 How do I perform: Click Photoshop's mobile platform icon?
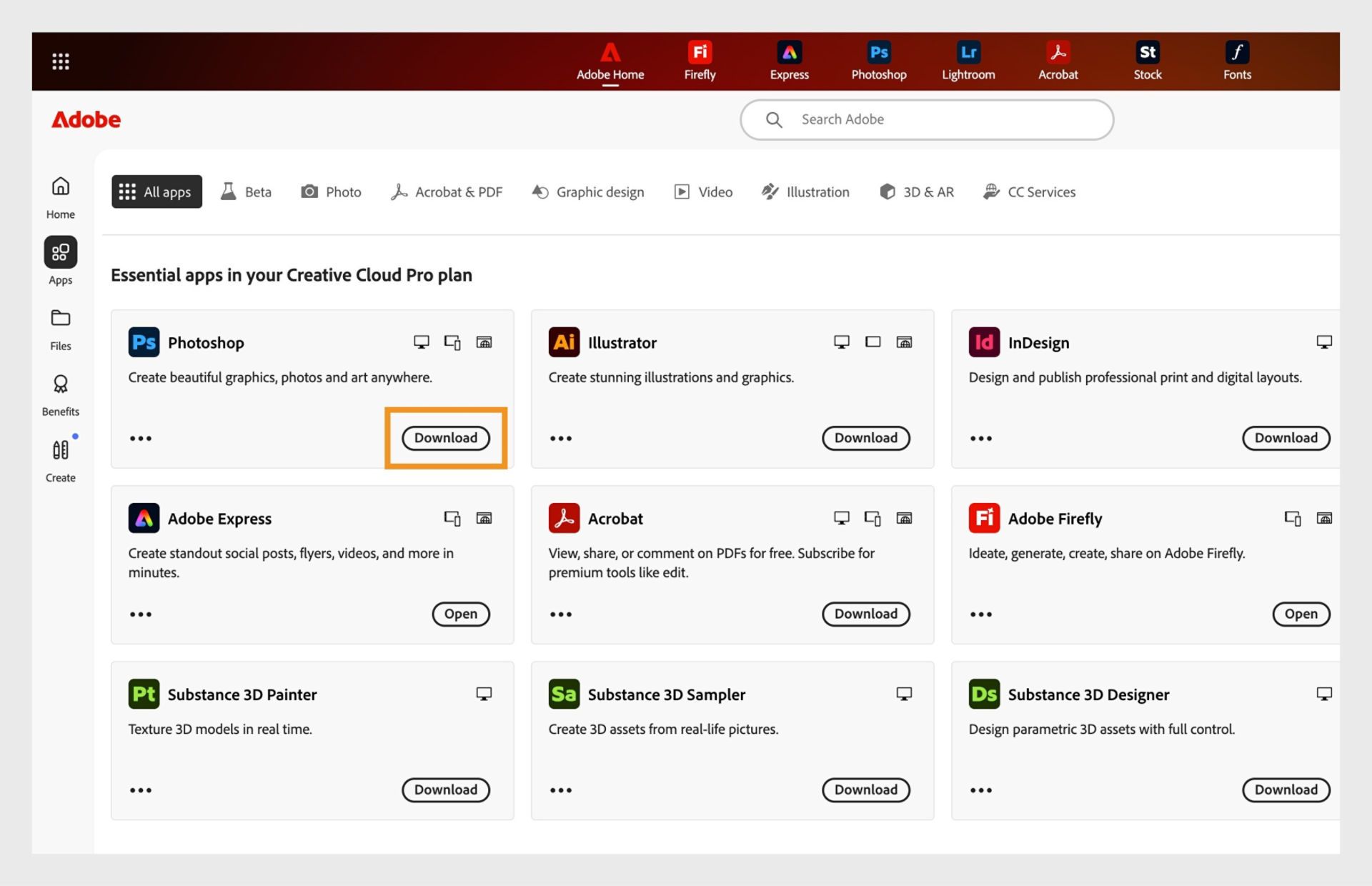click(452, 342)
